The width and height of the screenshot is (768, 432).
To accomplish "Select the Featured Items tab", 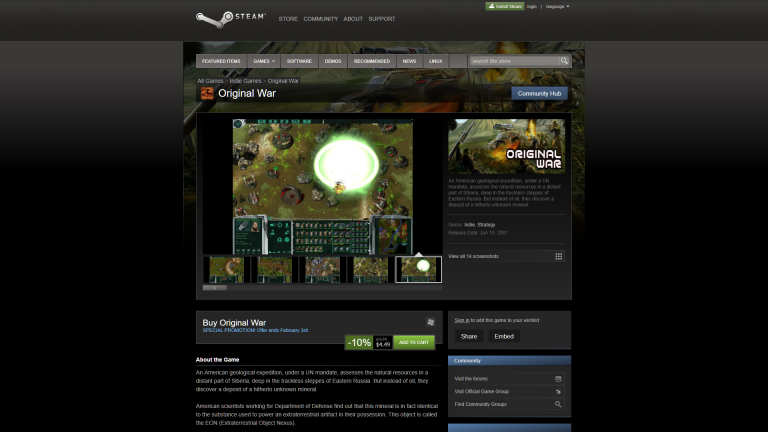I will [221, 61].
